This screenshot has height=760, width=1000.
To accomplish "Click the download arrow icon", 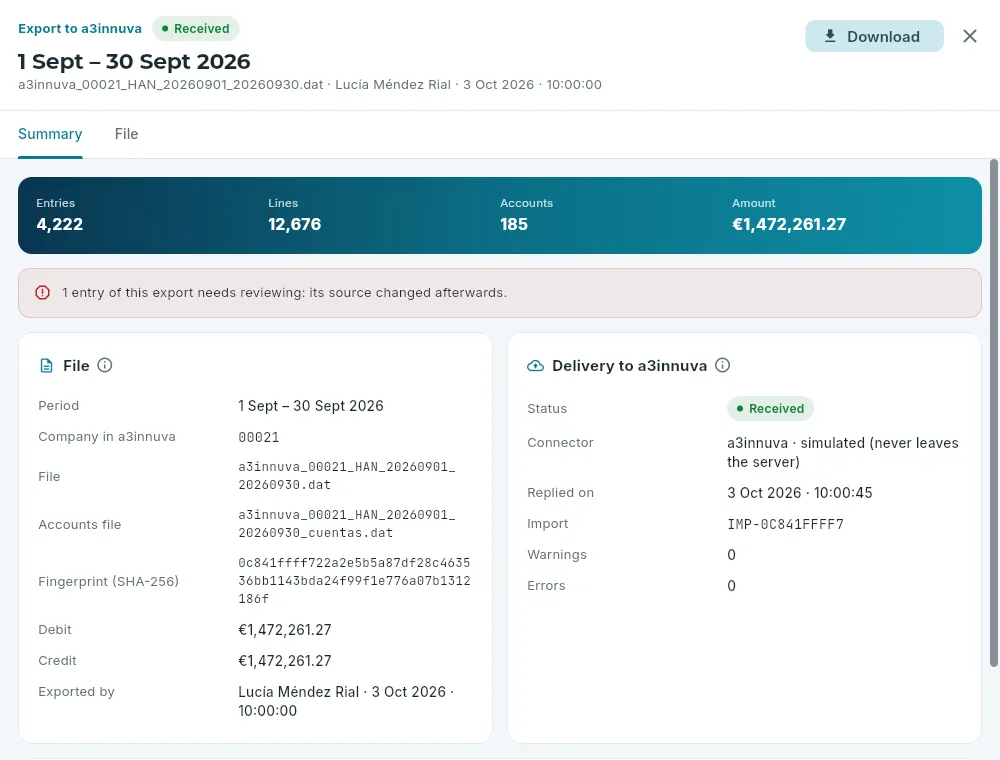I will point(830,36).
